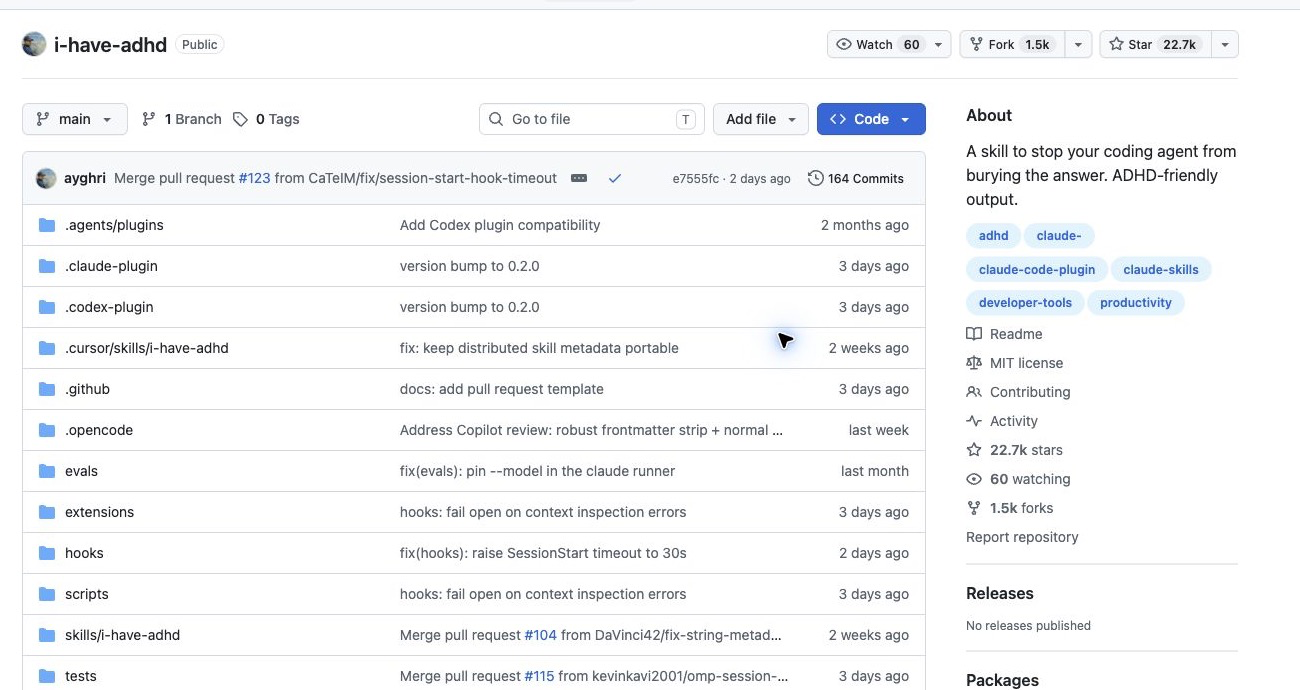Click the green check status icon of latest commit

point(615,178)
